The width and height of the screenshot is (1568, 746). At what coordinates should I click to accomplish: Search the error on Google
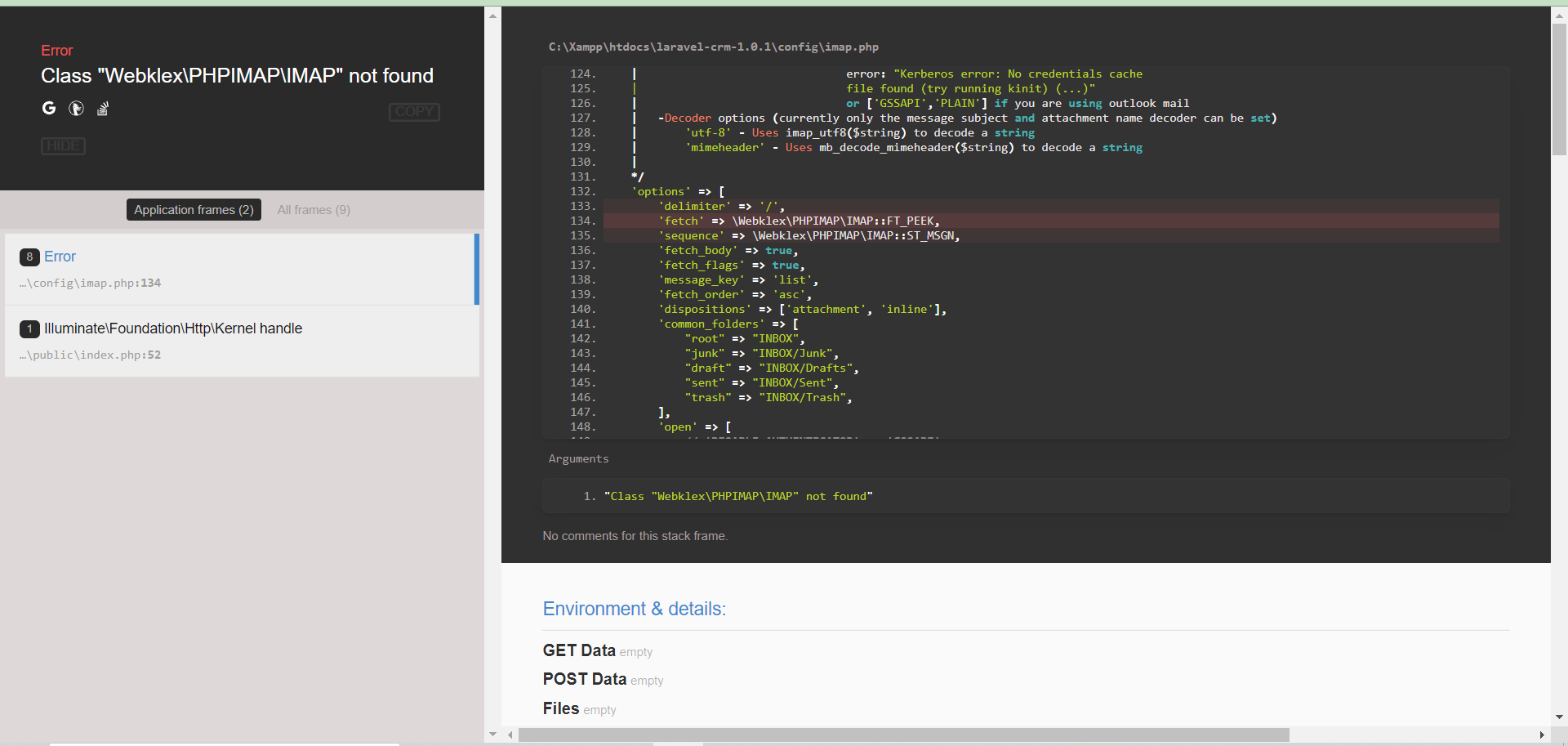pyautogui.click(x=49, y=108)
